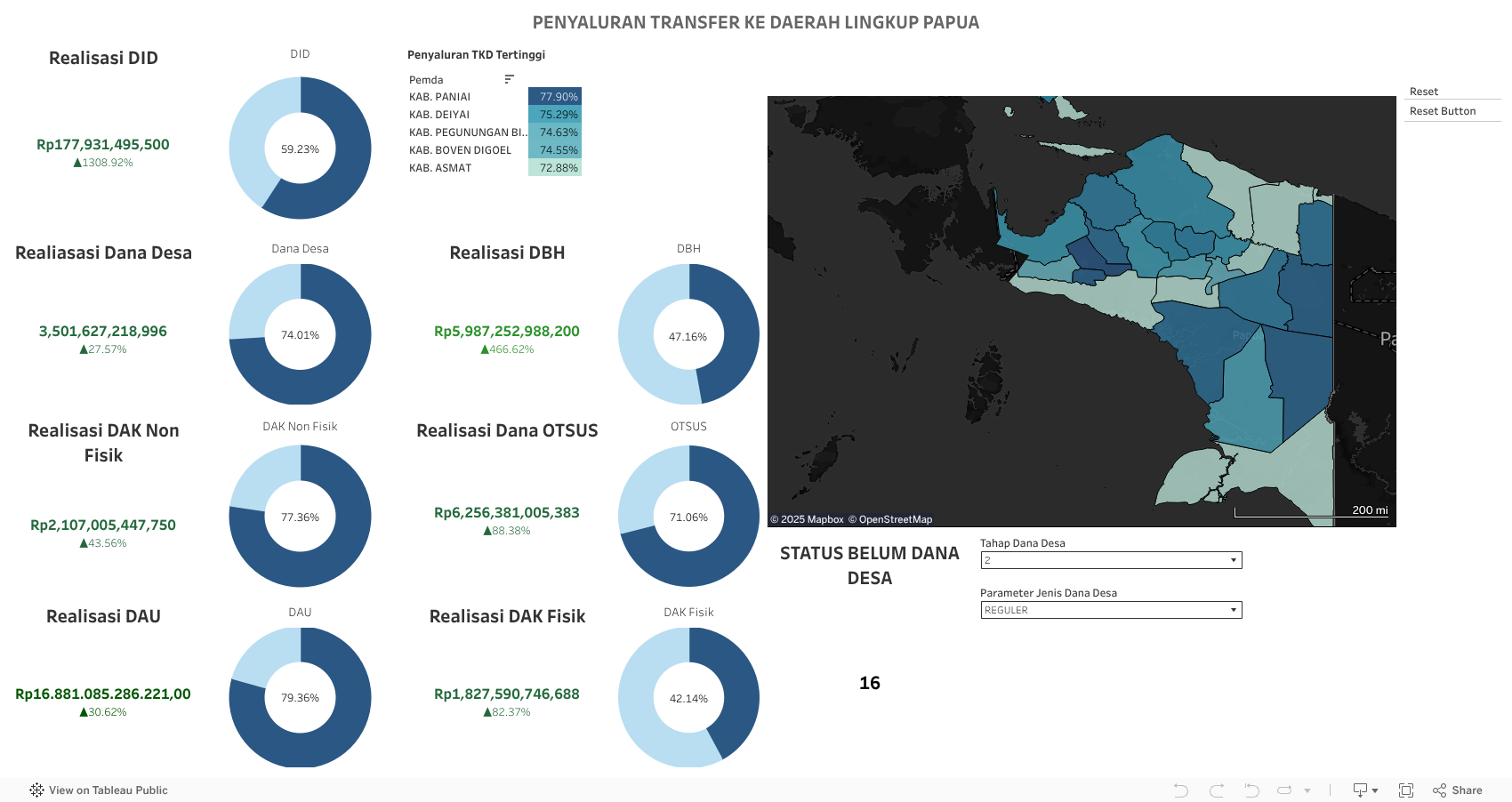Image resolution: width=1512 pixels, height=802 pixels.
Task: Open View on Tableau Public link
Action: (x=99, y=790)
